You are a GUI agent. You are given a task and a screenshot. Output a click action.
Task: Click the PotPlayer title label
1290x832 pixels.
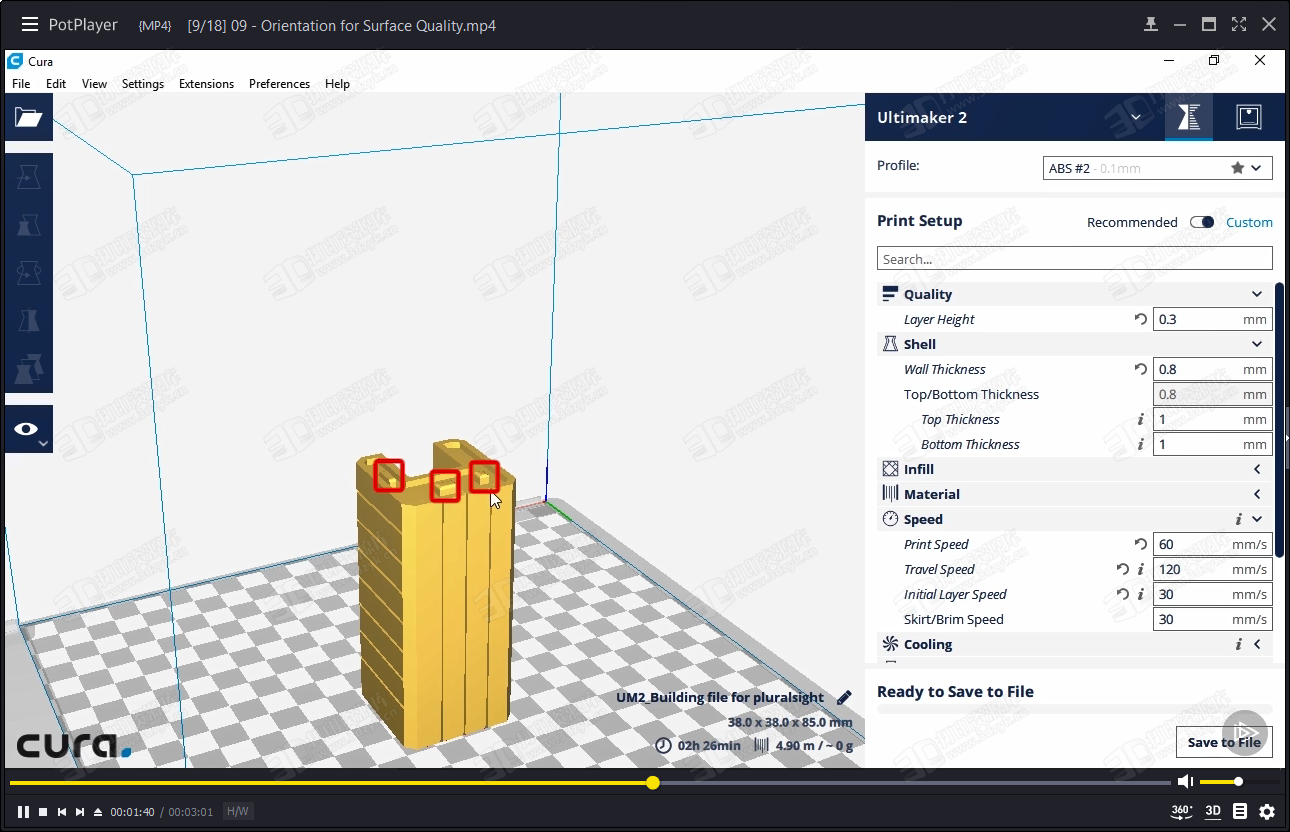[x=83, y=24]
